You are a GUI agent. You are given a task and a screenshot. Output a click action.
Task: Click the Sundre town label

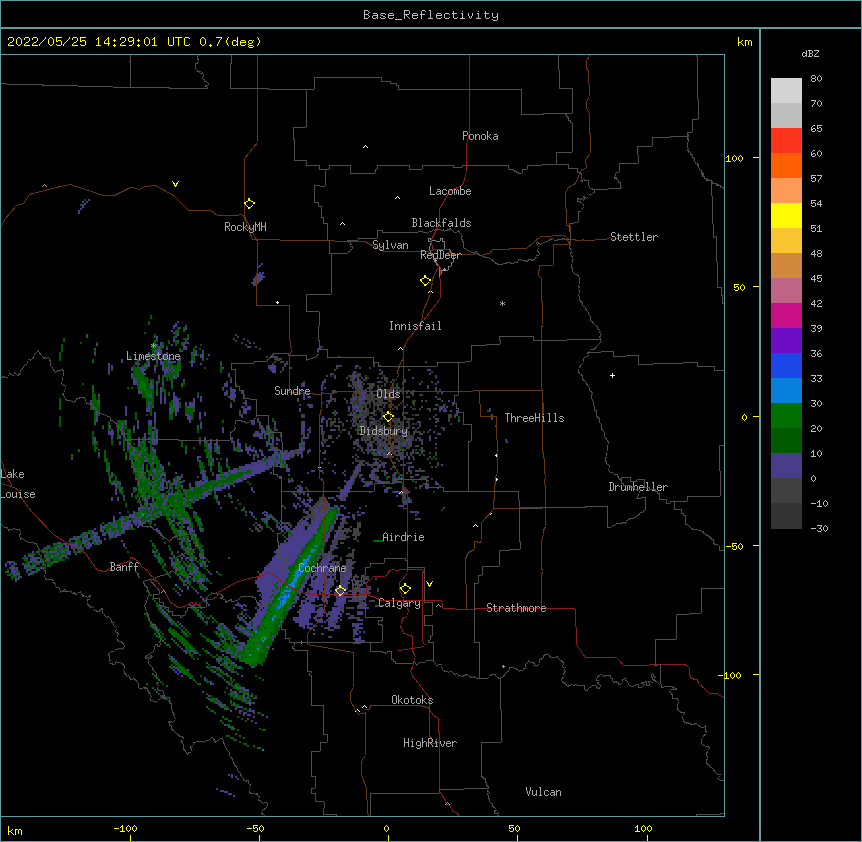coord(292,391)
